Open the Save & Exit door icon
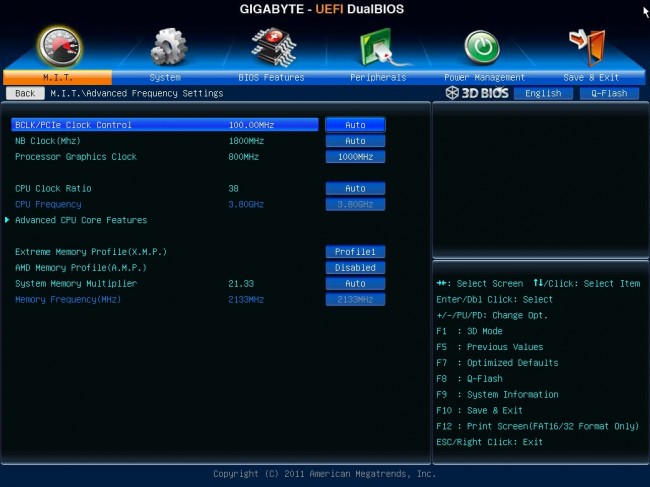Image resolution: width=650 pixels, height=487 pixels. click(x=588, y=47)
